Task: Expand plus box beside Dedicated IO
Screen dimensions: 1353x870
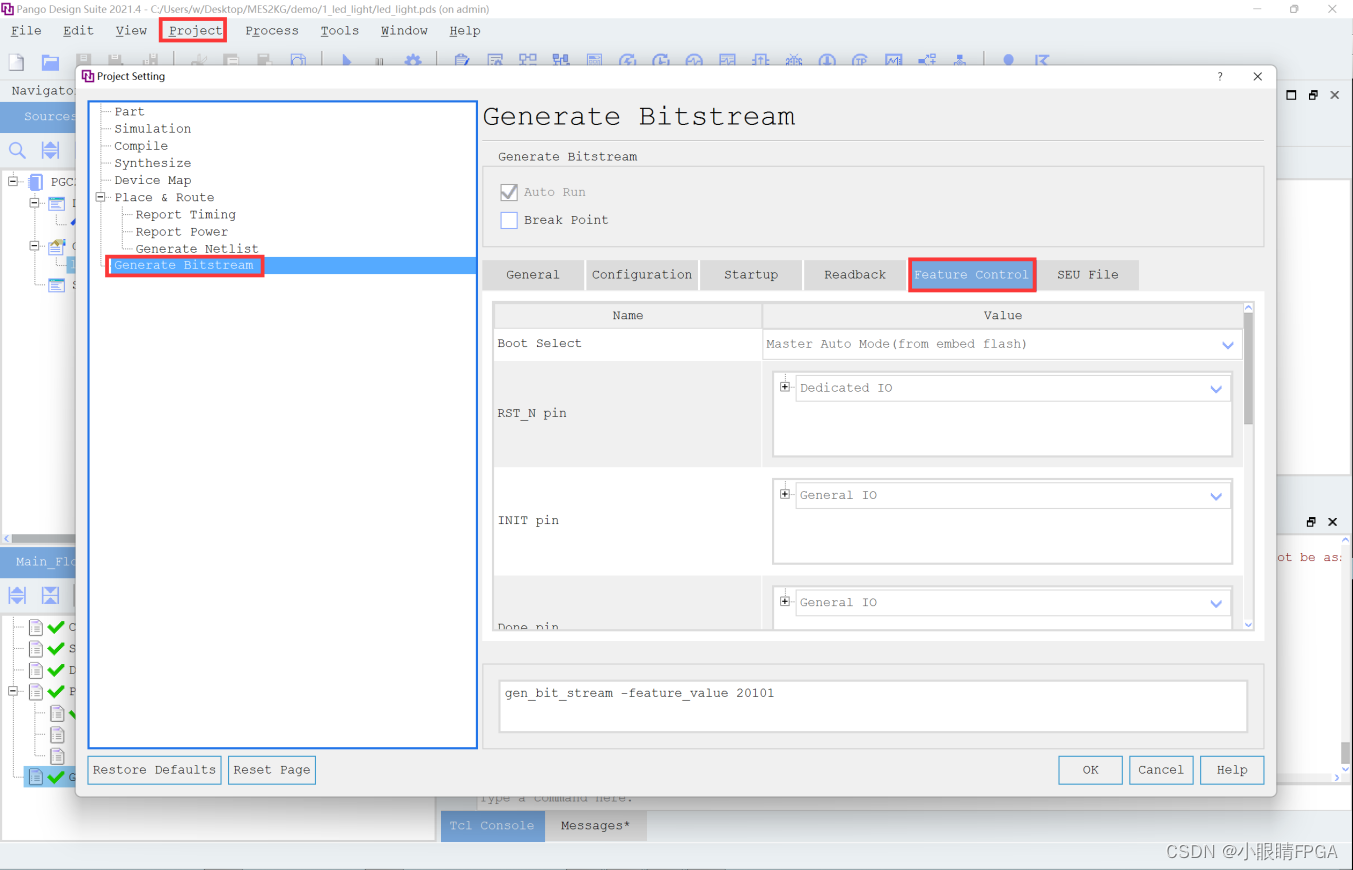Action: tap(785, 387)
